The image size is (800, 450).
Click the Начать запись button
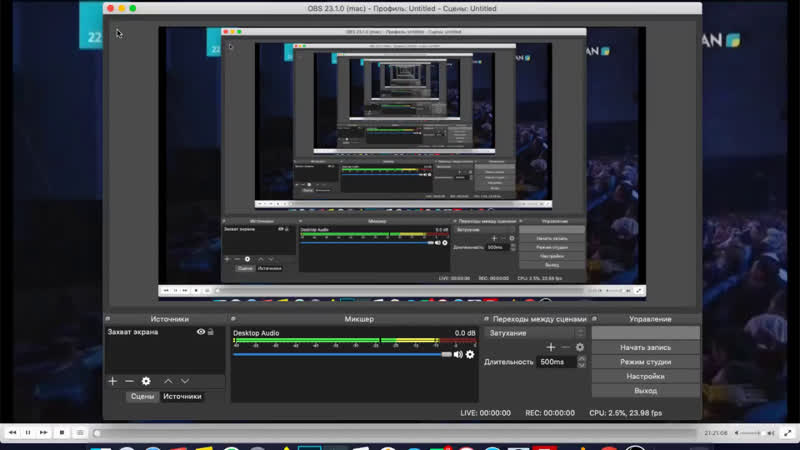(x=645, y=347)
